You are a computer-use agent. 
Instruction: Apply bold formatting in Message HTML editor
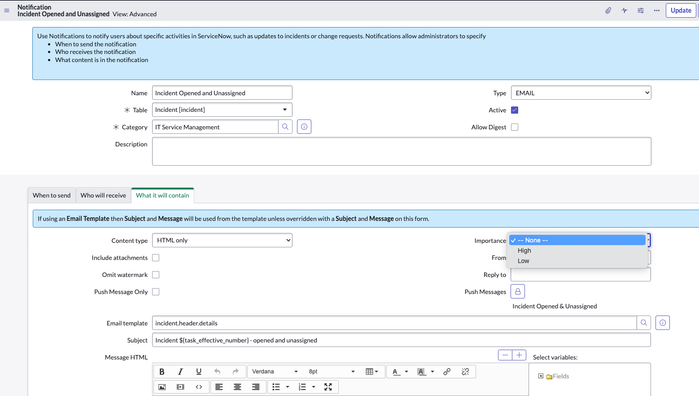pyautogui.click(x=162, y=371)
